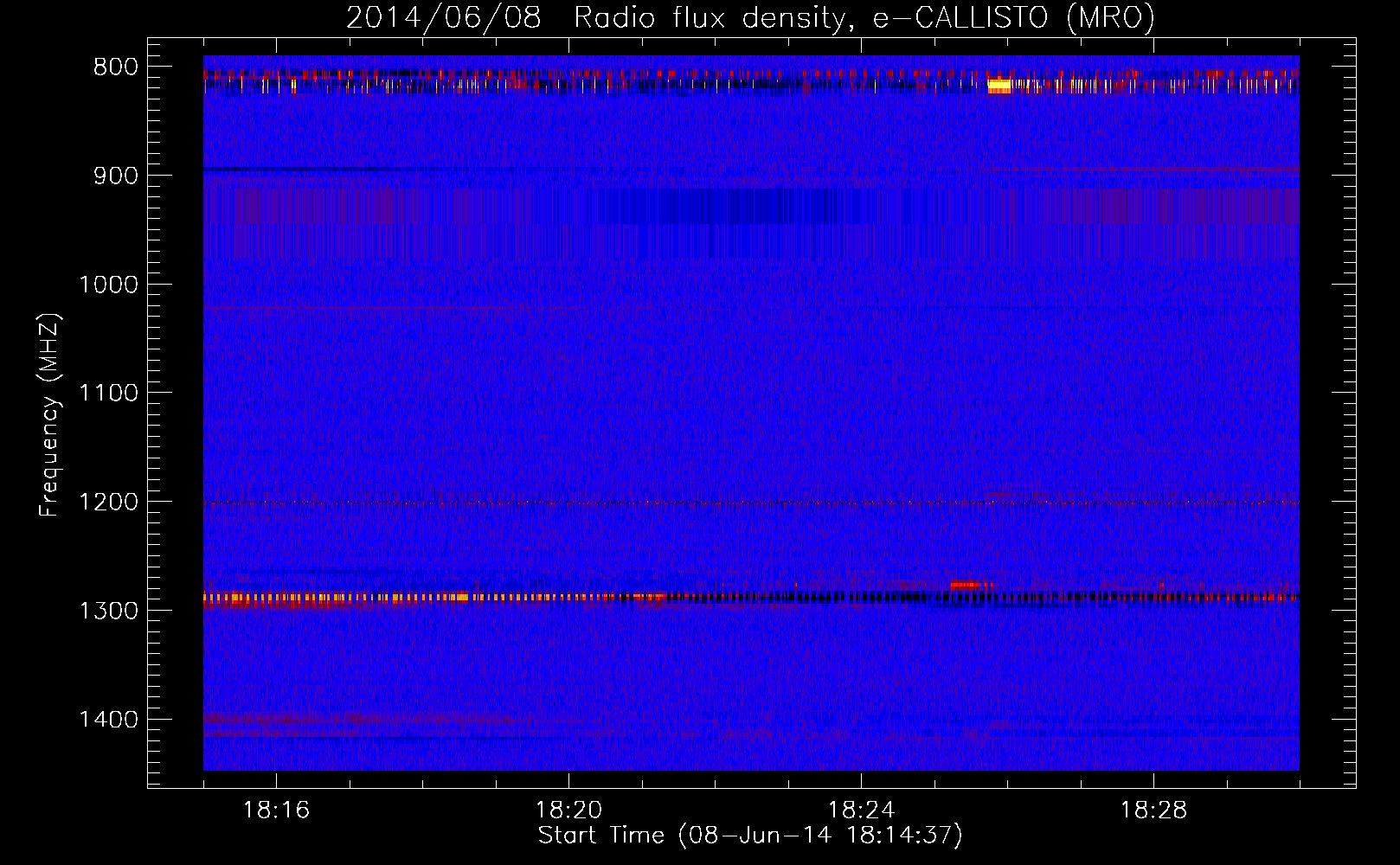Click the 18:24 time tick label

[861, 811]
